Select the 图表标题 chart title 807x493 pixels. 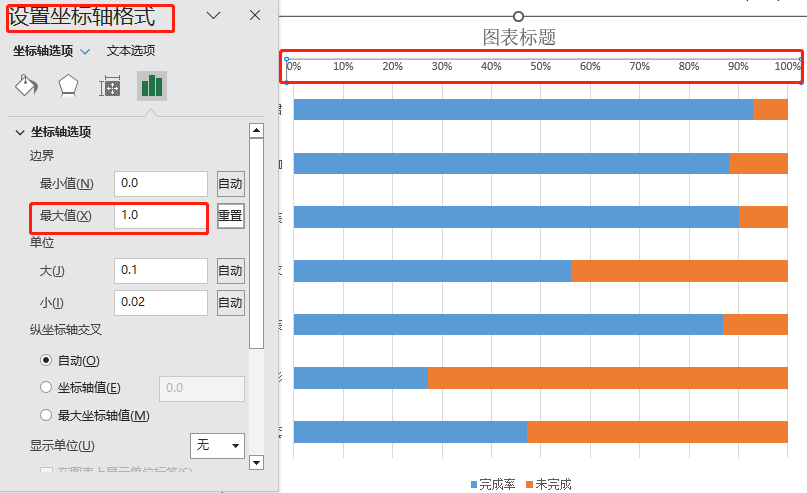click(x=519, y=37)
